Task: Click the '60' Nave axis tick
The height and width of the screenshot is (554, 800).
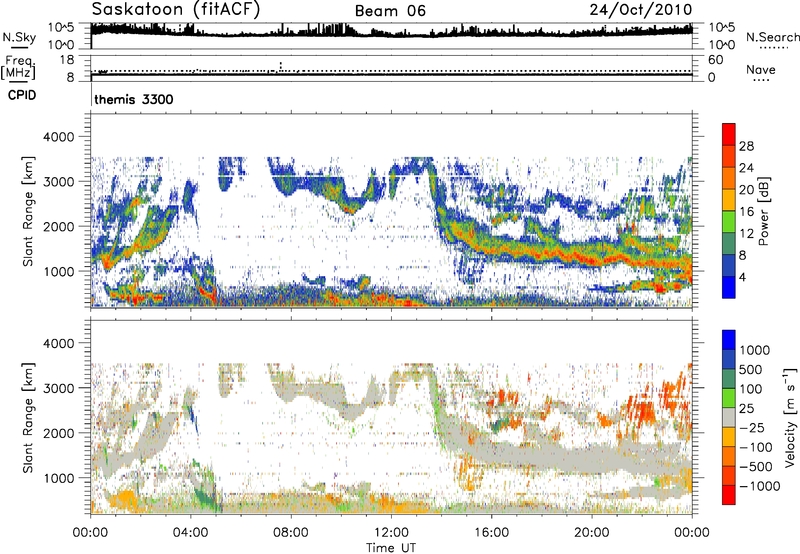Action: (716, 60)
